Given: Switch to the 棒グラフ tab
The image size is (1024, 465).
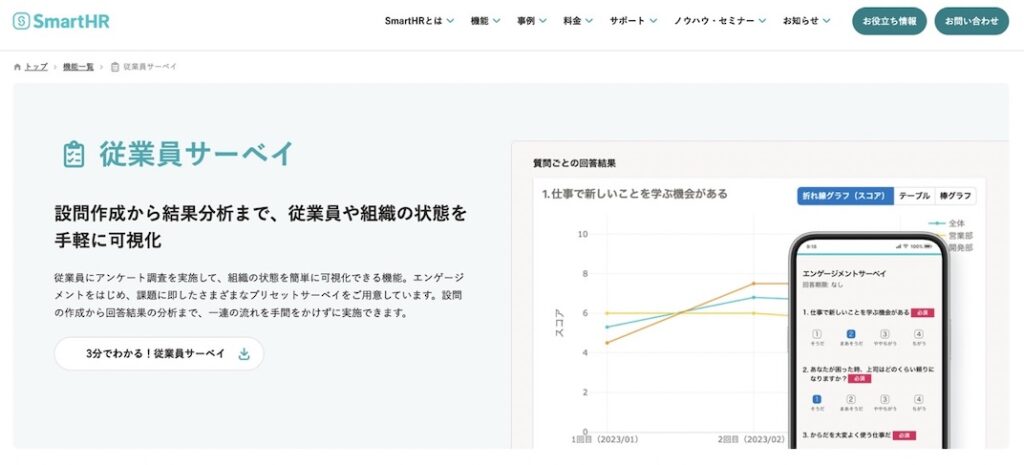Looking at the screenshot, I should (954, 196).
